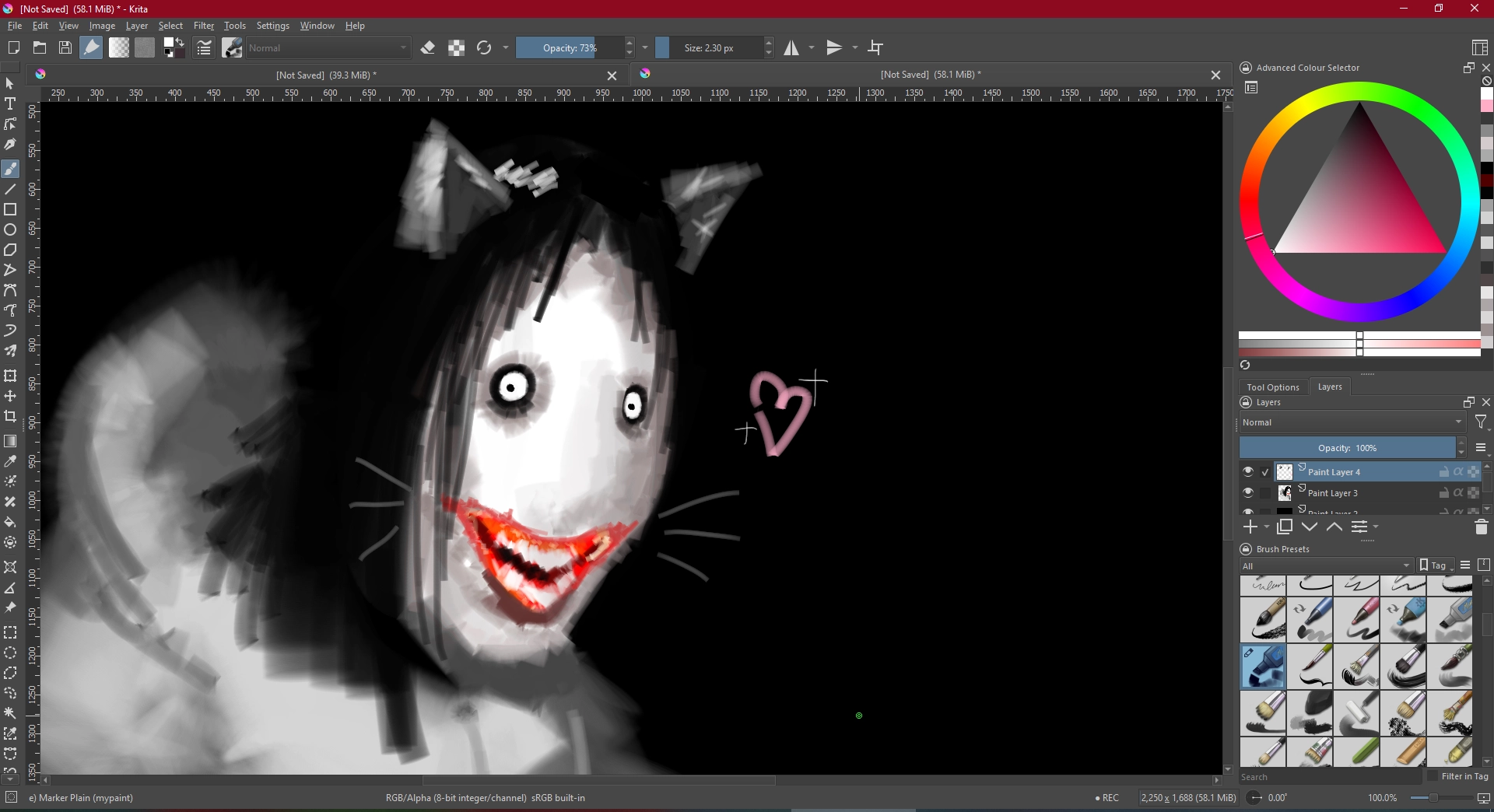The width and height of the screenshot is (1494, 812).
Task: Hide Paint Layer 4 with eye icon
Action: point(1248,472)
